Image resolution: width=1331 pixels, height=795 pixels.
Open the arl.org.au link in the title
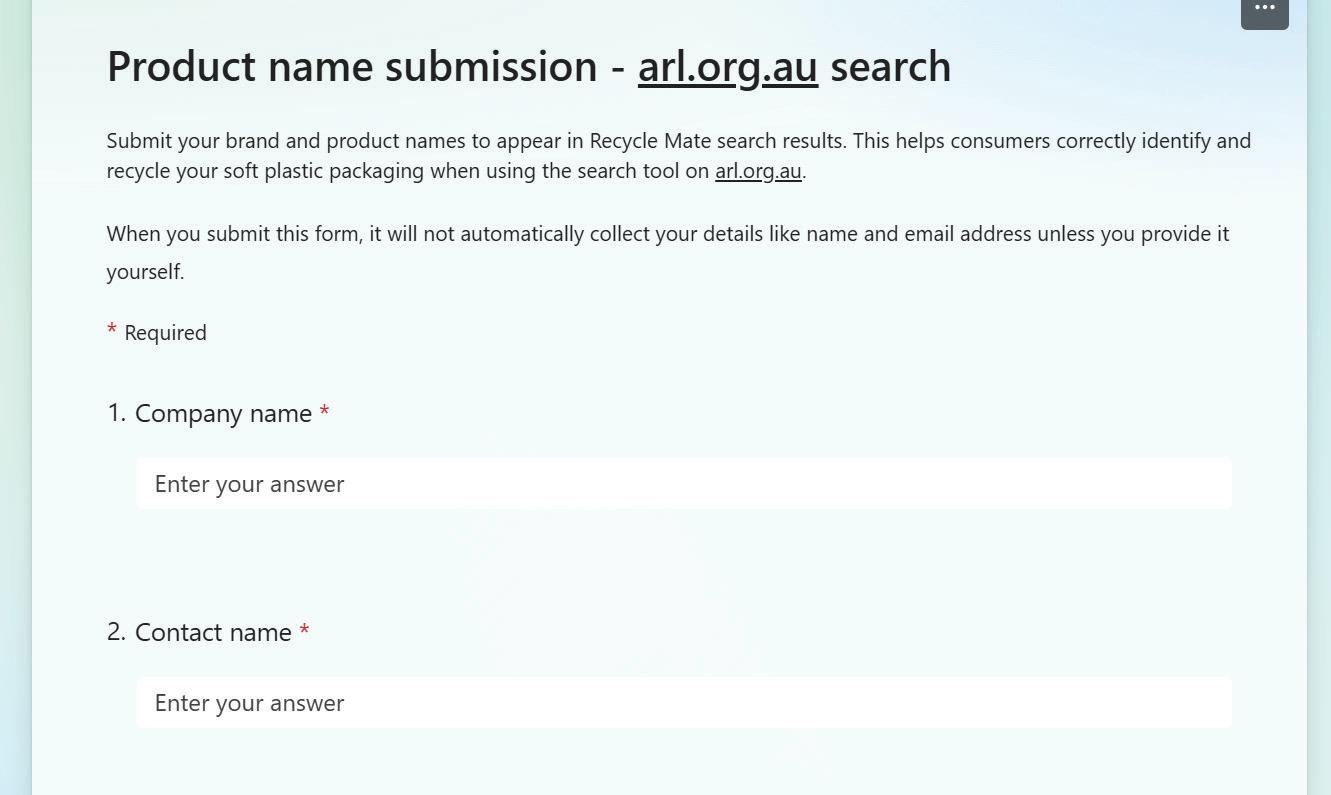728,67
